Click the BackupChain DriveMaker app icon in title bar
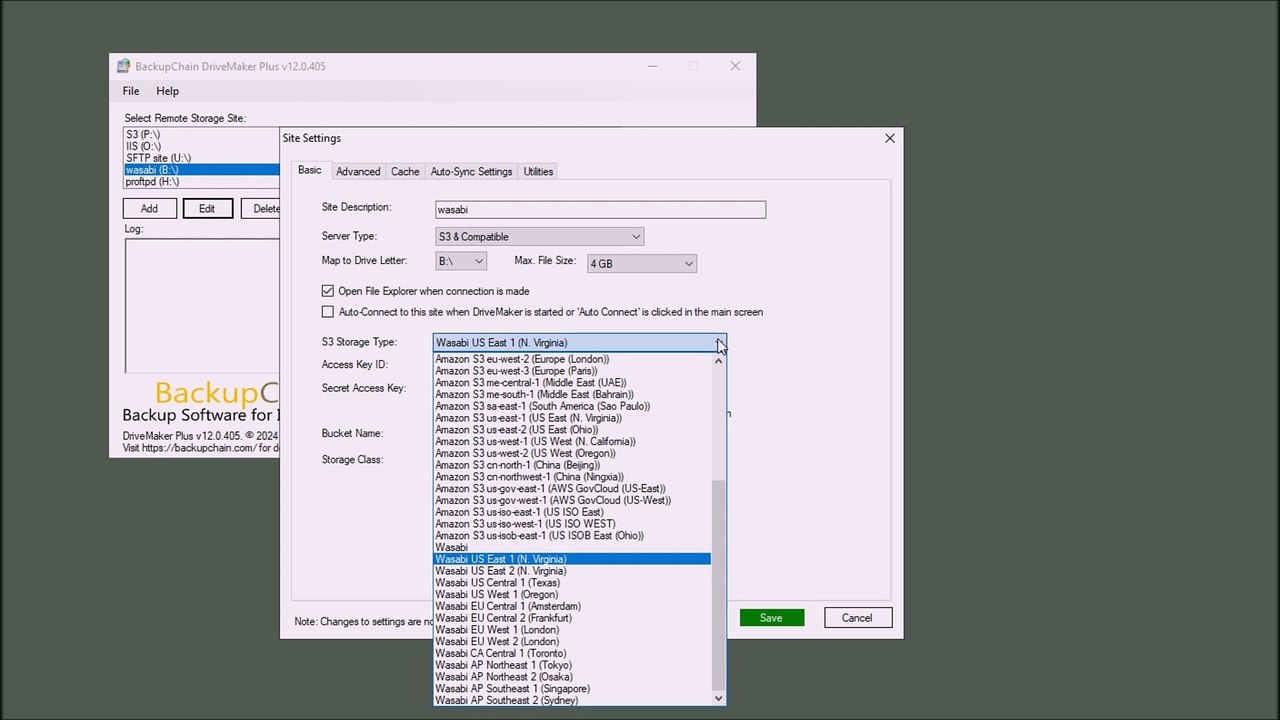The image size is (1280, 720). [123, 66]
